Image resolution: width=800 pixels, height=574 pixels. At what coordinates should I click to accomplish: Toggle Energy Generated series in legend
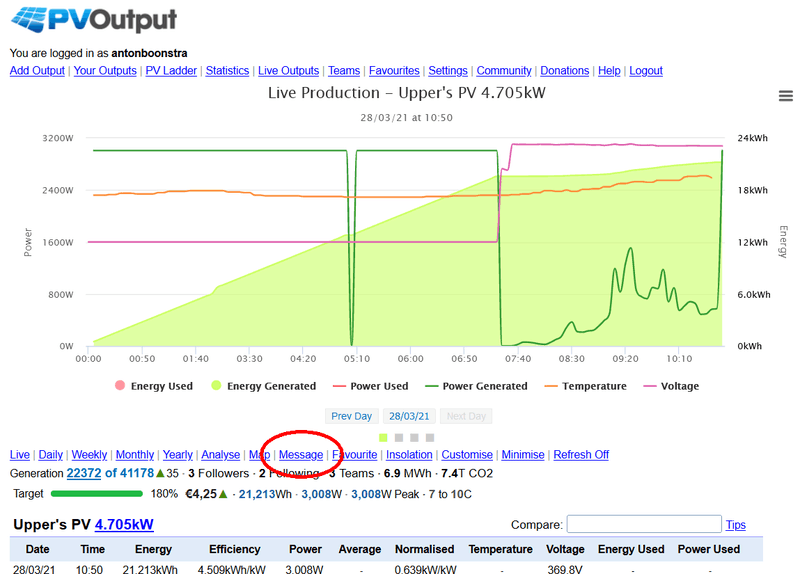coord(264,386)
